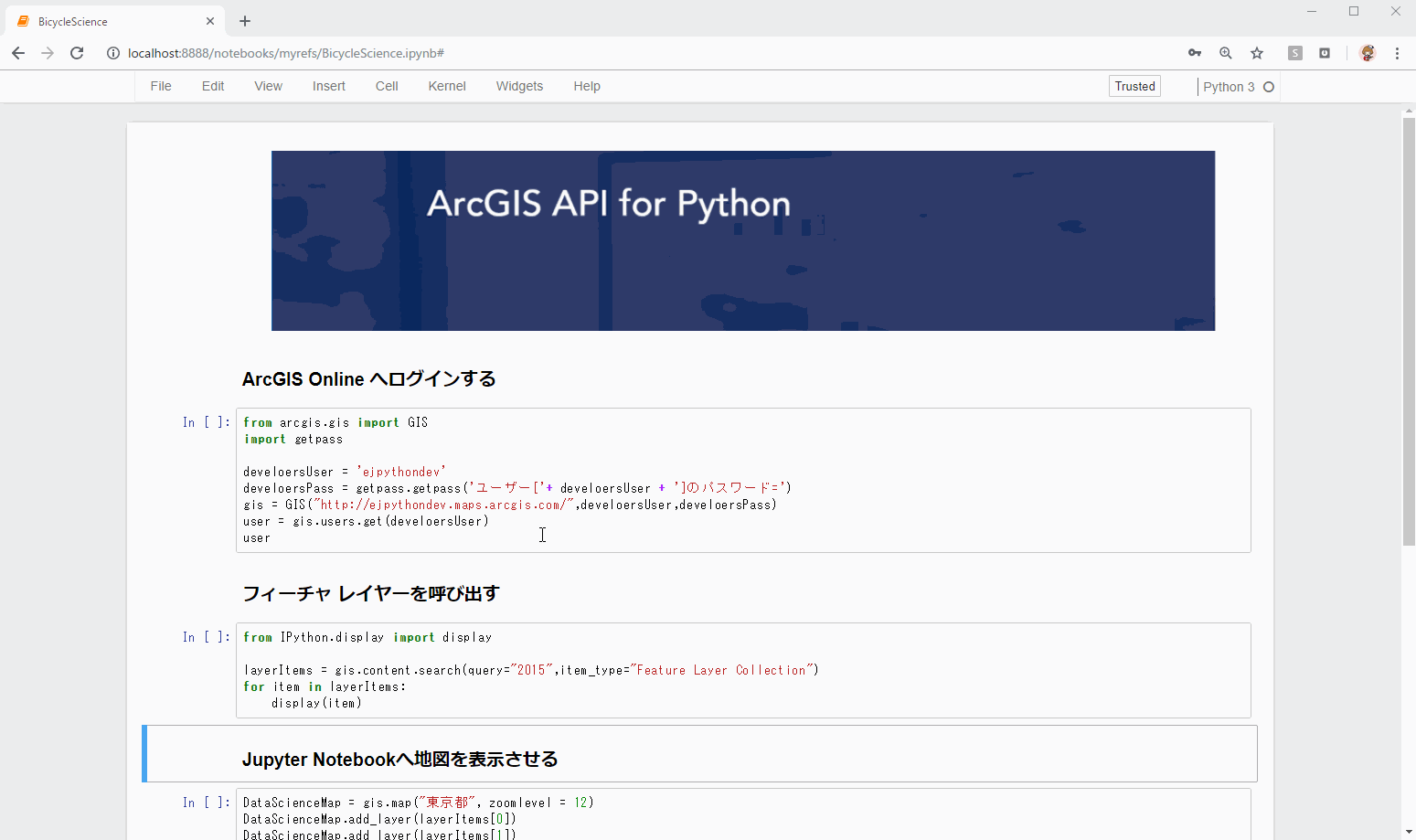This screenshot has width=1416, height=840.
Task: Click the ejpythondev.maps.arcgis.com URL string
Action: (x=443, y=505)
